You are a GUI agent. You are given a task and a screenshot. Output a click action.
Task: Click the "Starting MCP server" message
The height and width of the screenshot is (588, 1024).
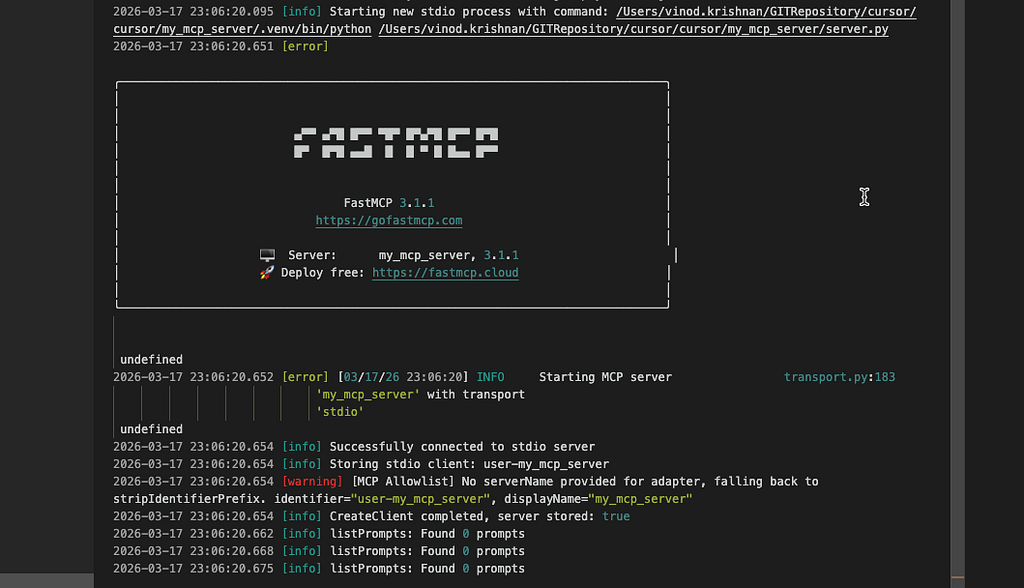click(605, 377)
